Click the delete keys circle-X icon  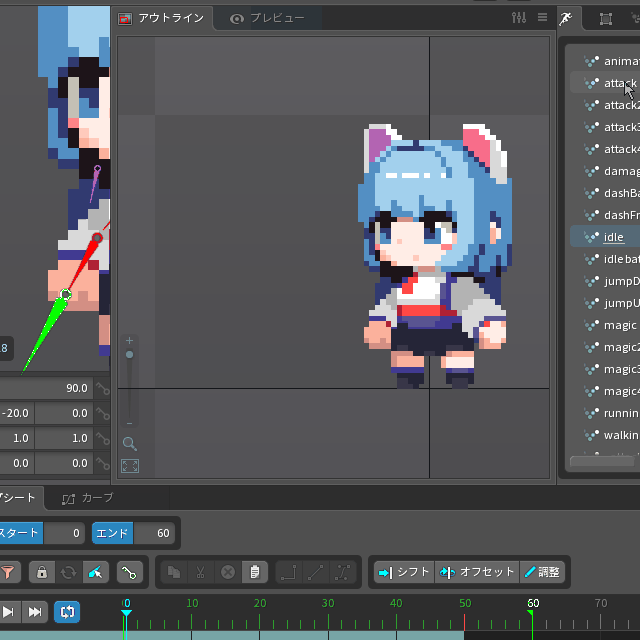click(228, 572)
